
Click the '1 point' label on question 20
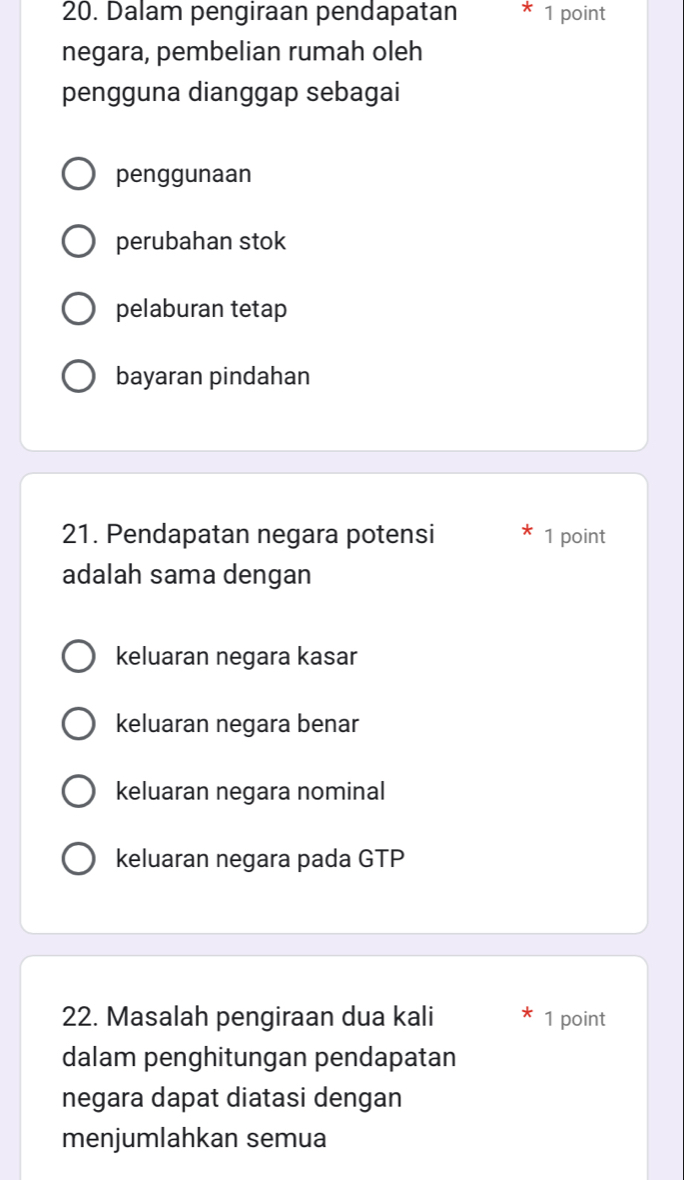pos(575,14)
